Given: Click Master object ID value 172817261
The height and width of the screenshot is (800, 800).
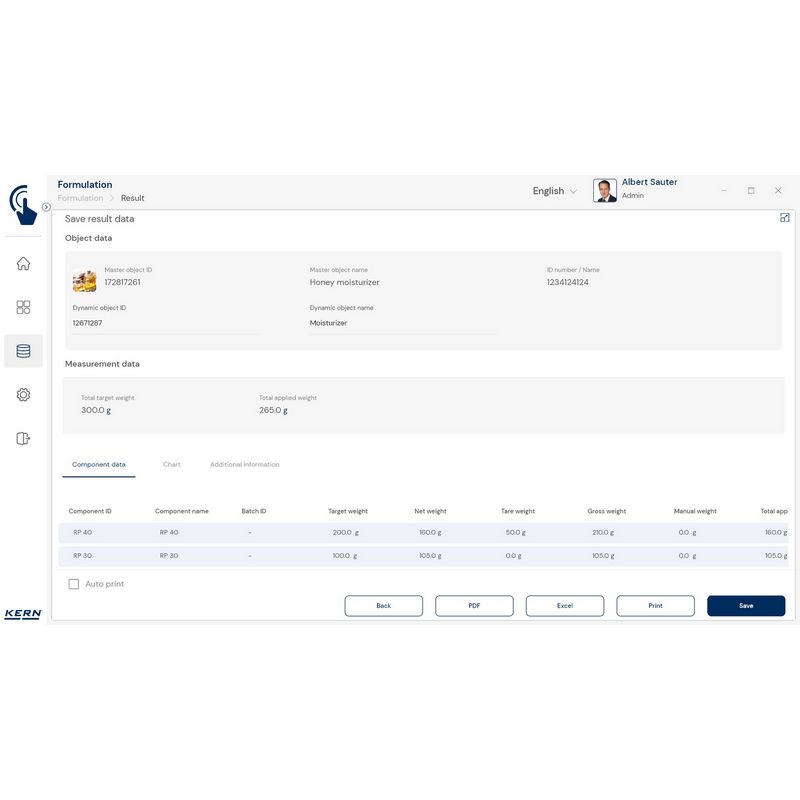Looking at the screenshot, I should click(x=122, y=282).
